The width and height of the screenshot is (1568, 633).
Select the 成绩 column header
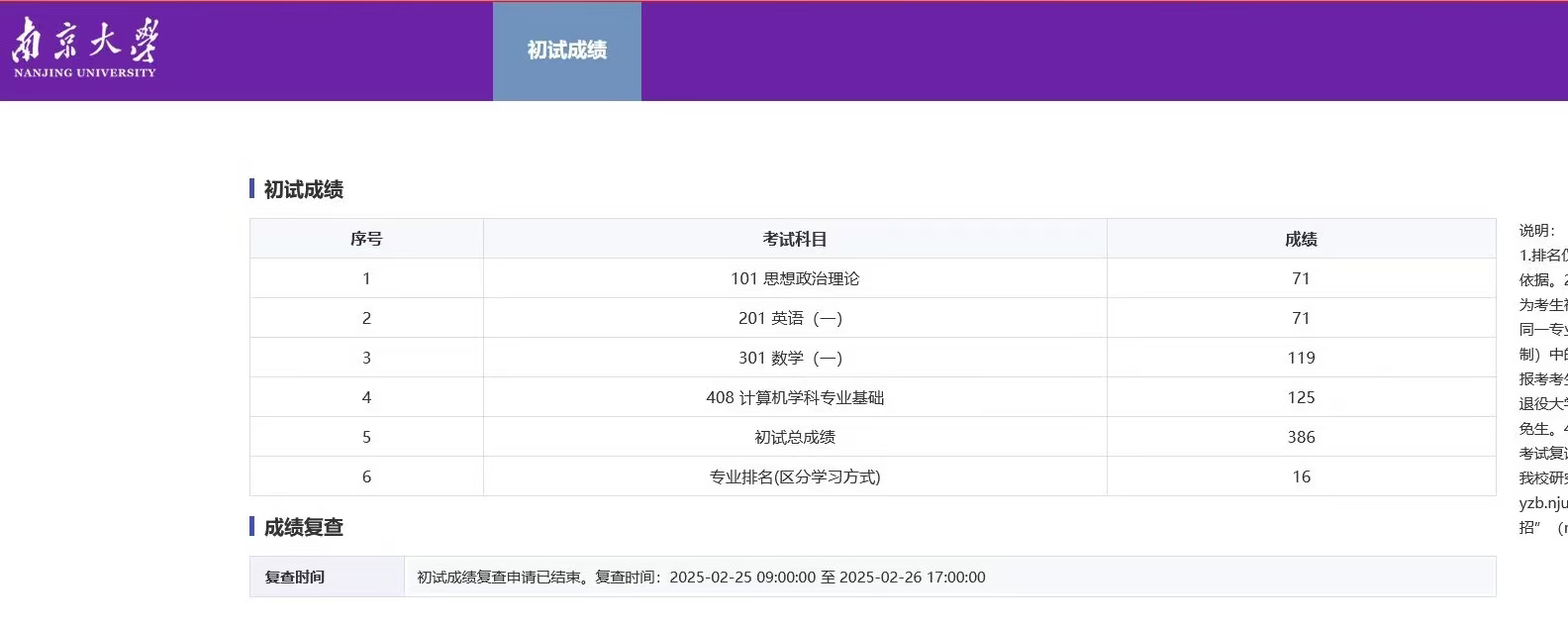click(x=1301, y=239)
